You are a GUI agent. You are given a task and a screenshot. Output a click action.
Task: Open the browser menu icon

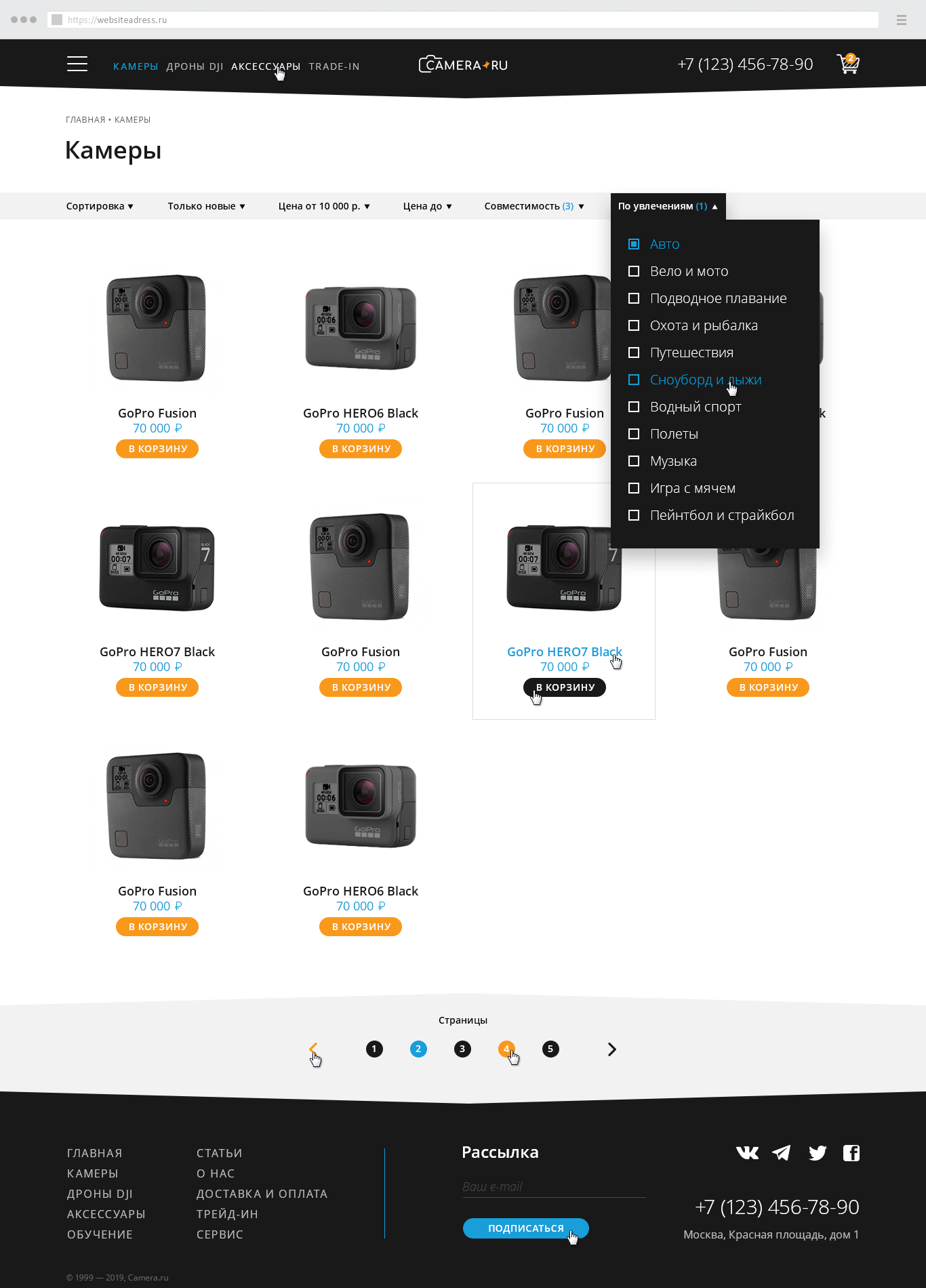pos(902,20)
